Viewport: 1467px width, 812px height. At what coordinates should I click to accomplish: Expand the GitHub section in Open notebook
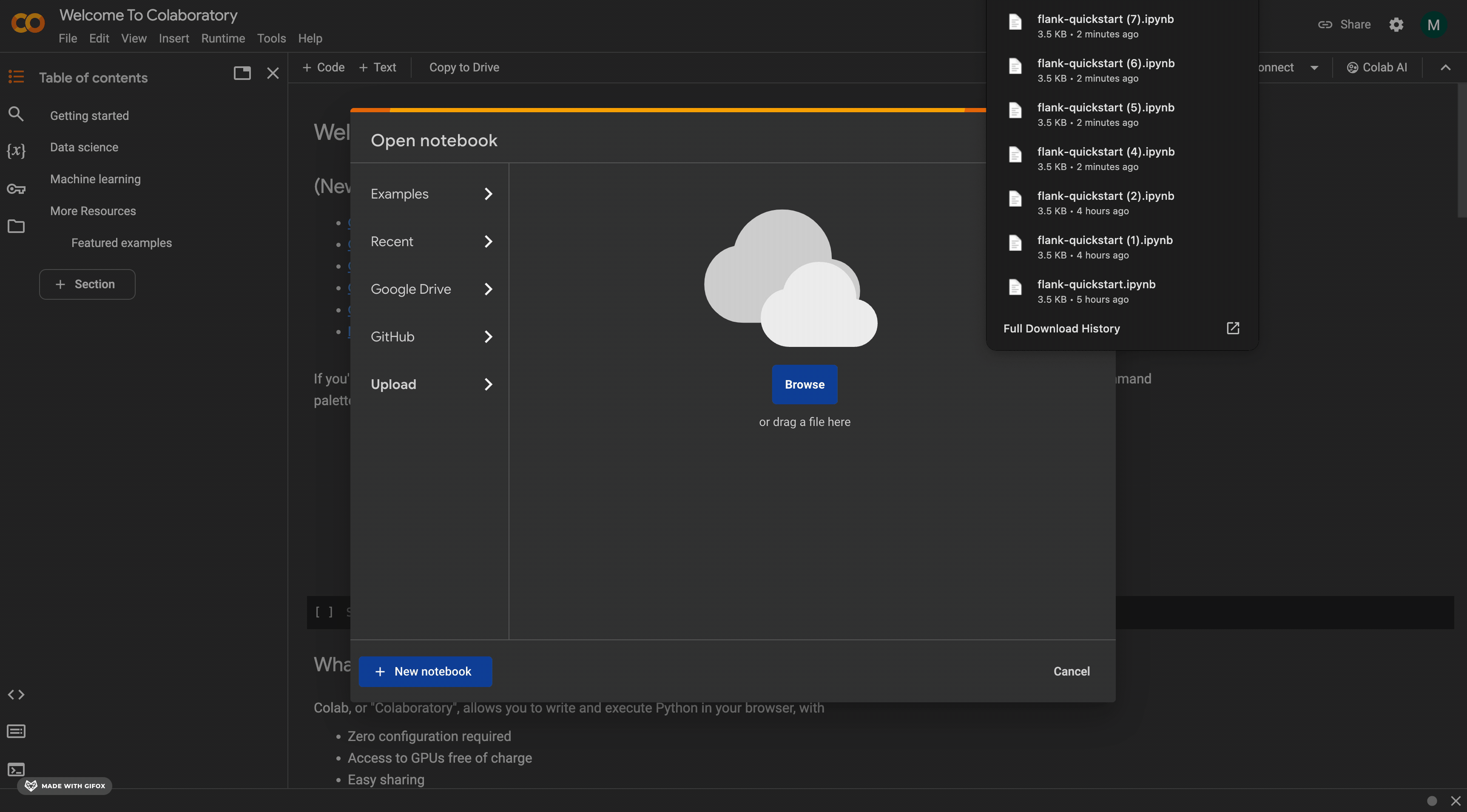pos(487,336)
